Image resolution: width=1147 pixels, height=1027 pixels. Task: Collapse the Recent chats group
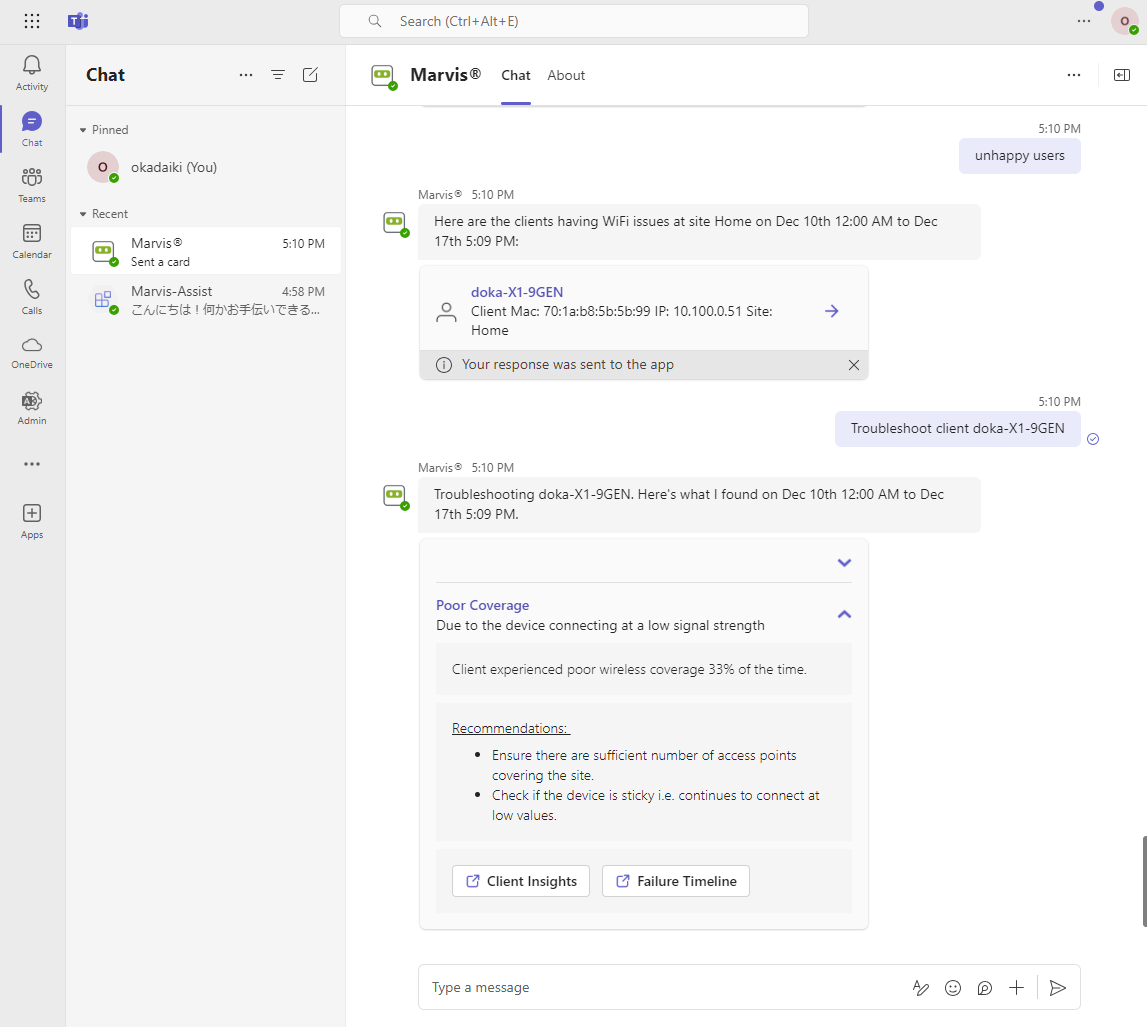pyautogui.click(x=84, y=214)
